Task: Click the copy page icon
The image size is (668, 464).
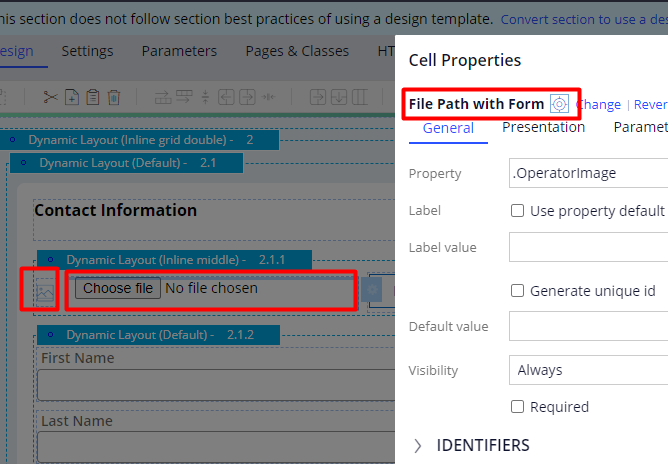Action: (x=72, y=97)
